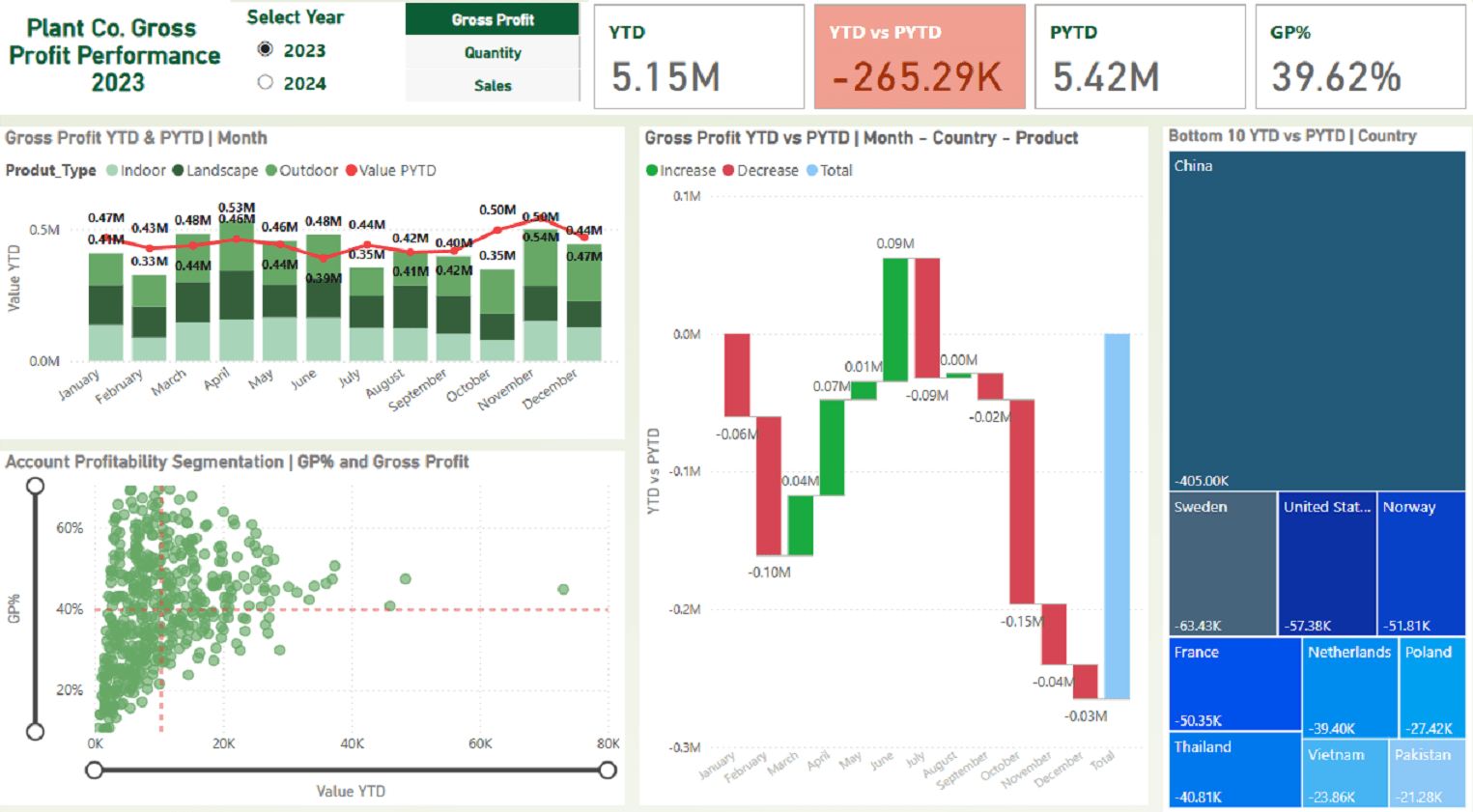
Task: Select the 2023 year radio button
Action: 265,49
